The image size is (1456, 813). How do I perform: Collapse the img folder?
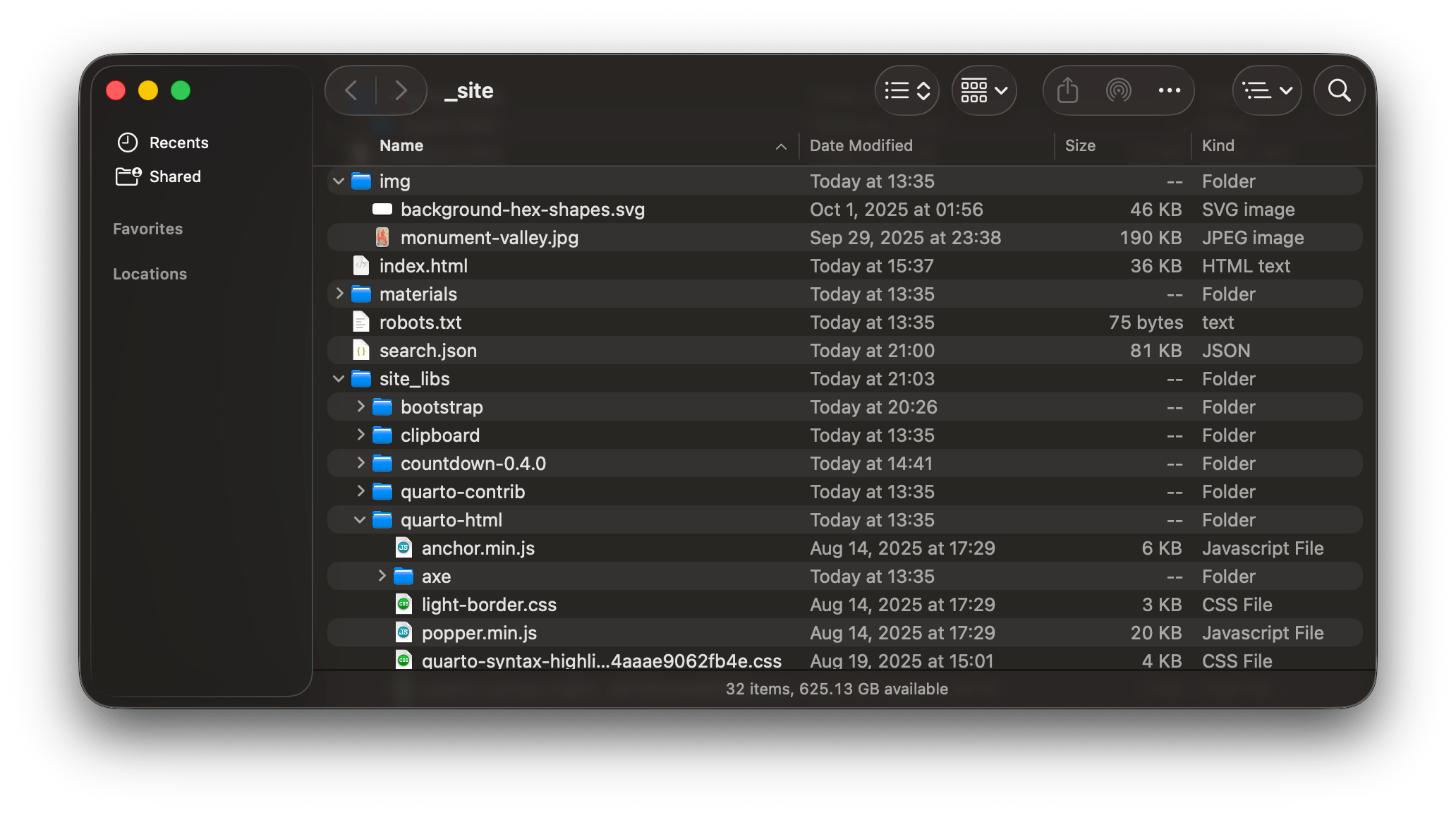[x=339, y=181]
